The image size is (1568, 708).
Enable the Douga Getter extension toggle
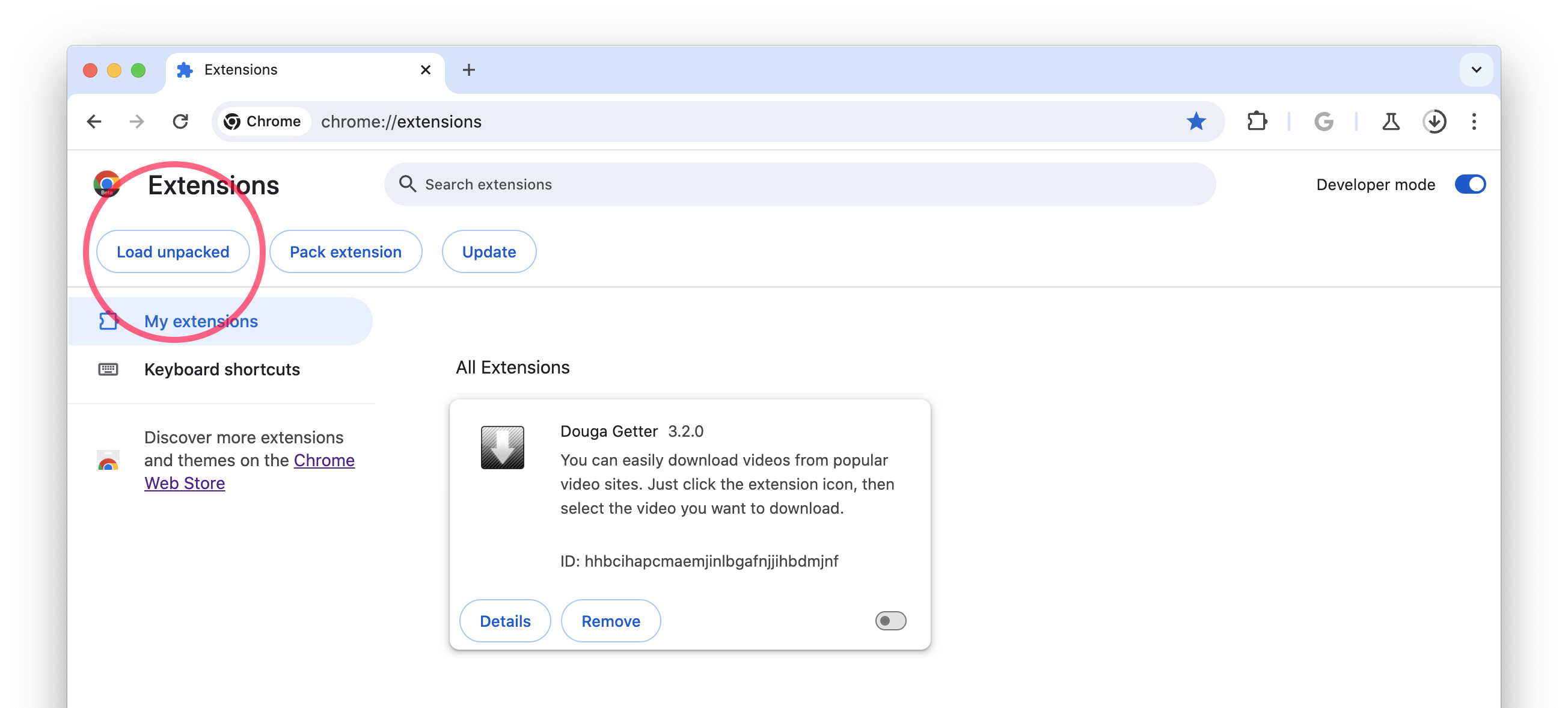(890, 621)
